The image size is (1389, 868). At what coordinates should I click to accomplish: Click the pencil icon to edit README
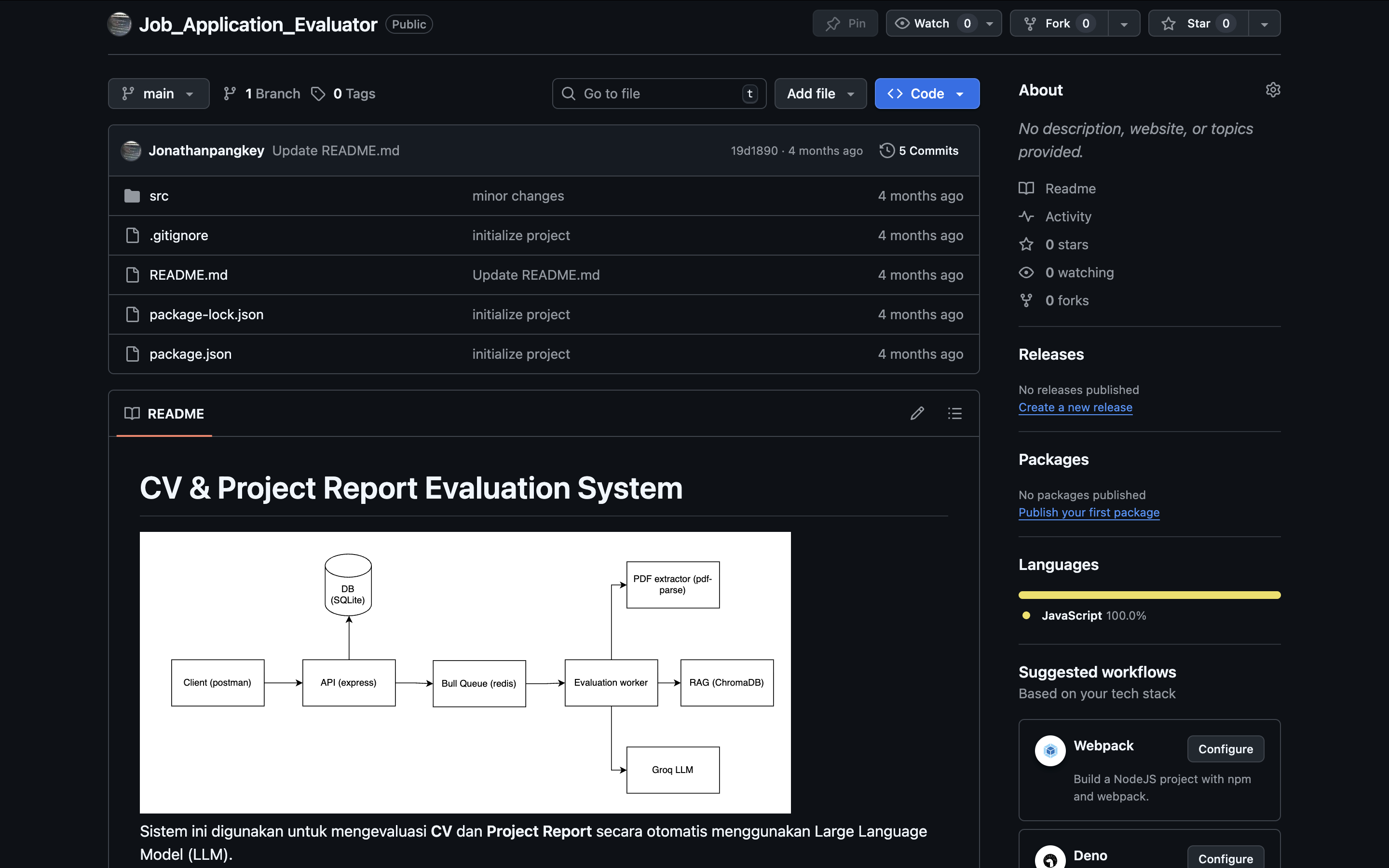[x=917, y=413]
